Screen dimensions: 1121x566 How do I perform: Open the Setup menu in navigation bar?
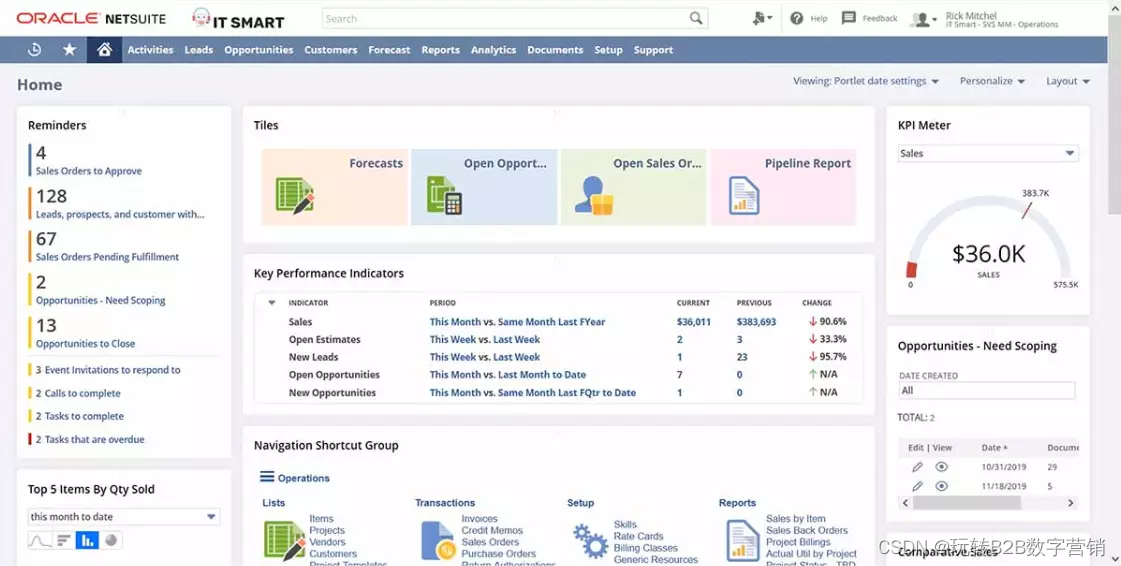[x=608, y=50]
